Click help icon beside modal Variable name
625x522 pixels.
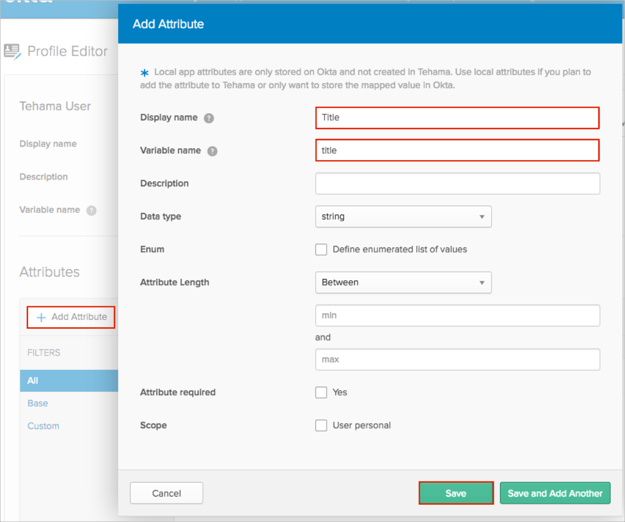[x=212, y=151]
